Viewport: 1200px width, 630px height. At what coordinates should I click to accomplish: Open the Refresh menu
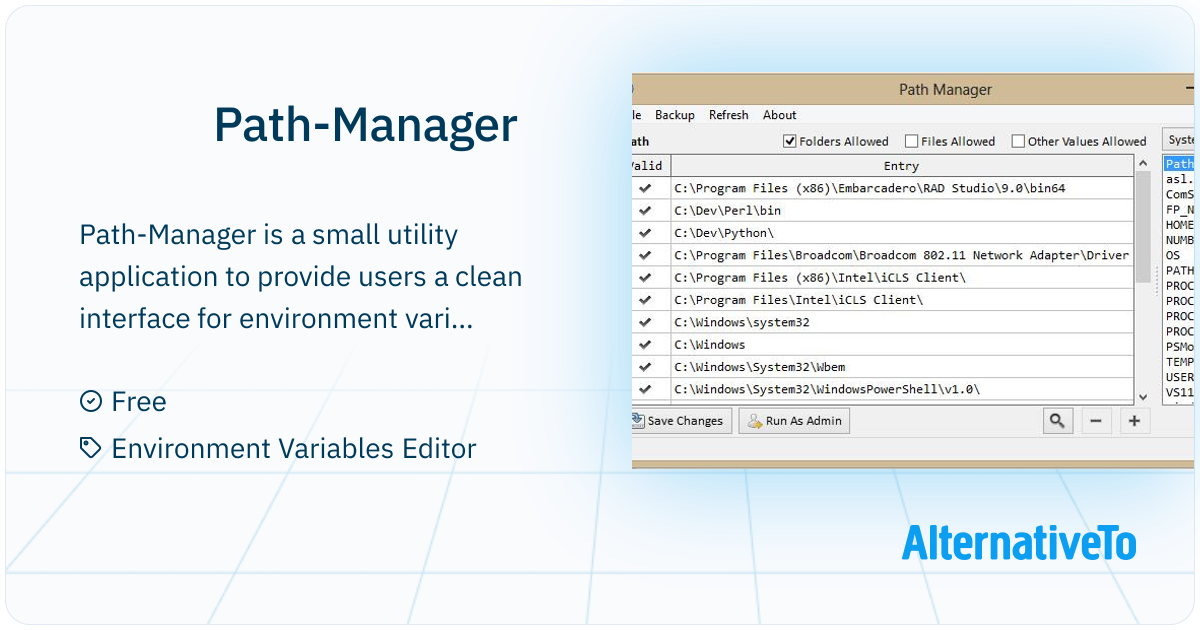click(729, 115)
